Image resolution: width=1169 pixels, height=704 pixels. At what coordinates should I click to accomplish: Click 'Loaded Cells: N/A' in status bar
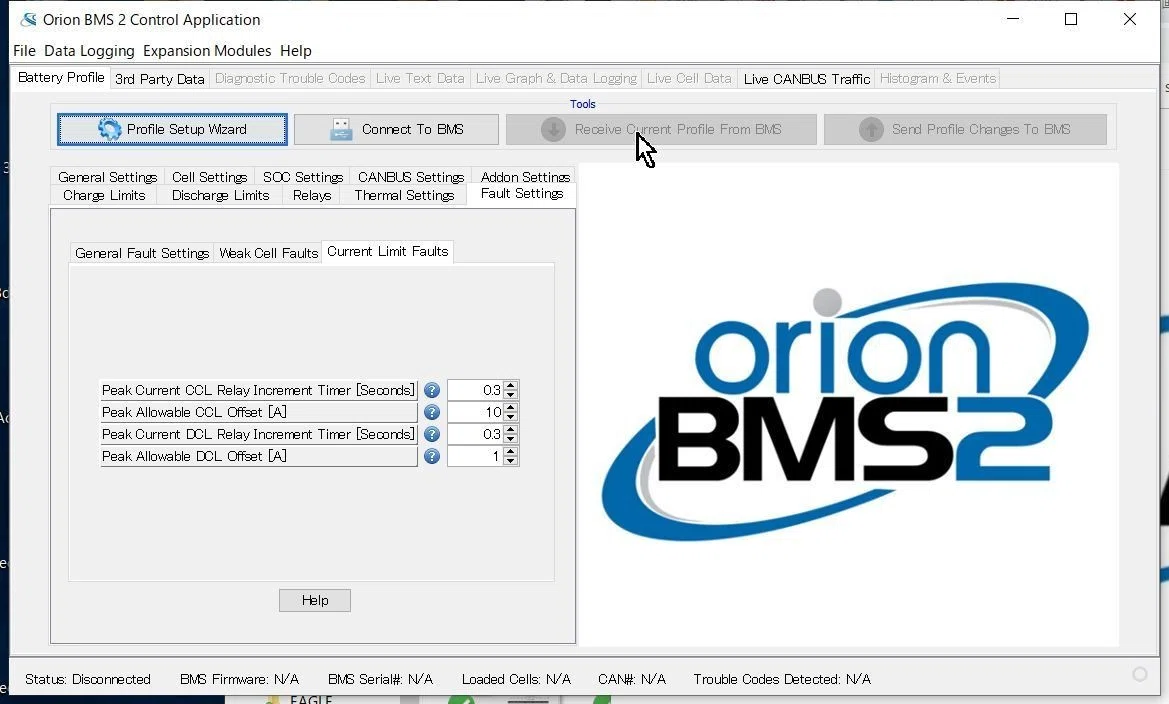tap(516, 679)
